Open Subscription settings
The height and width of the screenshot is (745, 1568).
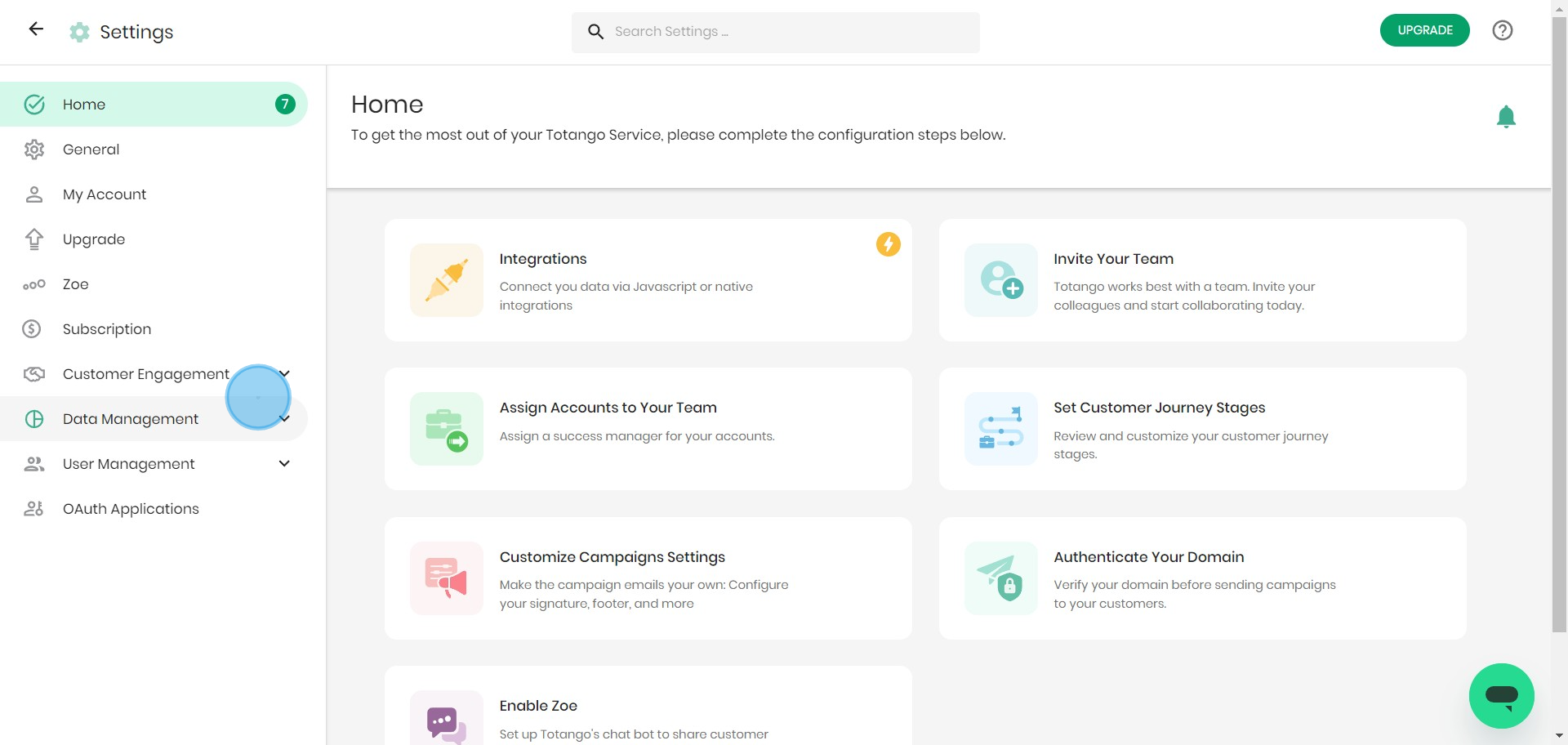tap(154, 329)
